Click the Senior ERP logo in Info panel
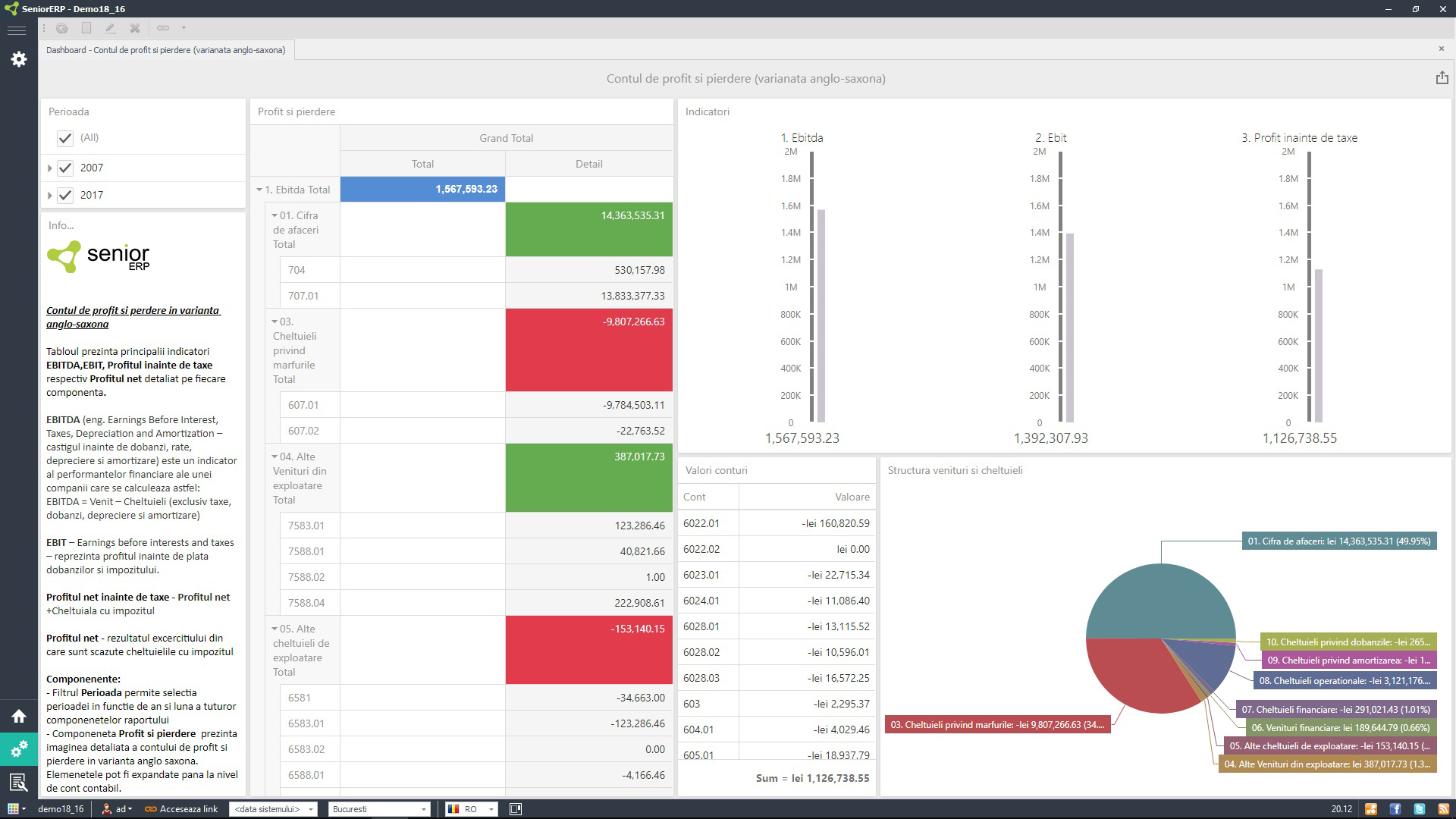 [x=99, y=257]
